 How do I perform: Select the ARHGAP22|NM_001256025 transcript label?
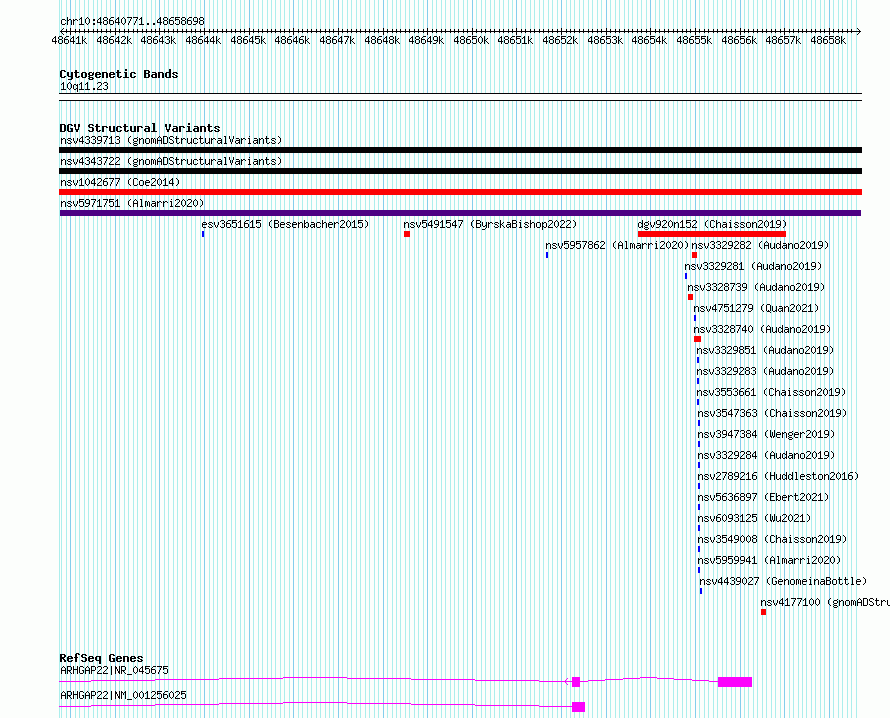tap(123, 695)
